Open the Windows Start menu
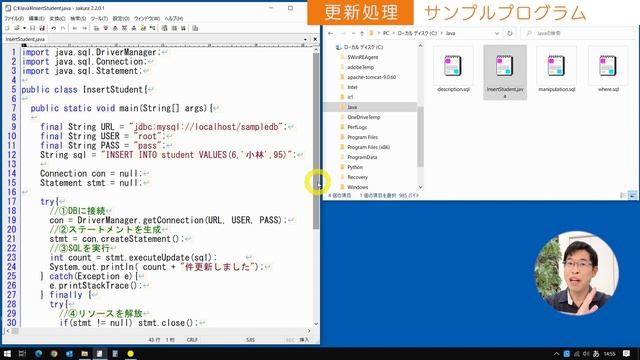Image resolution: width=640 pixels, height=360 pixels. [7, 353]
